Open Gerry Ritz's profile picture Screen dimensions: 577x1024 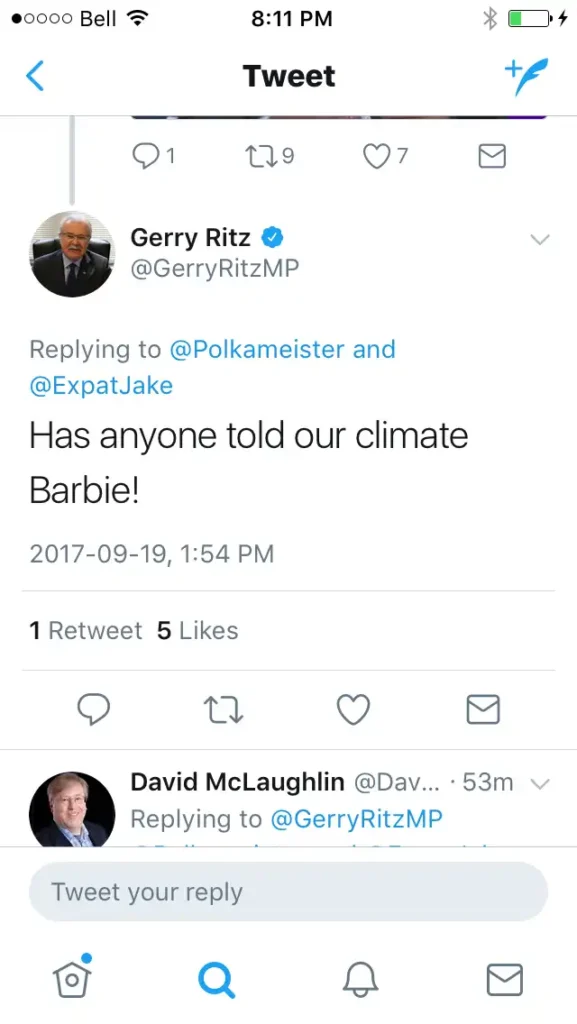[x=72, y=253]
